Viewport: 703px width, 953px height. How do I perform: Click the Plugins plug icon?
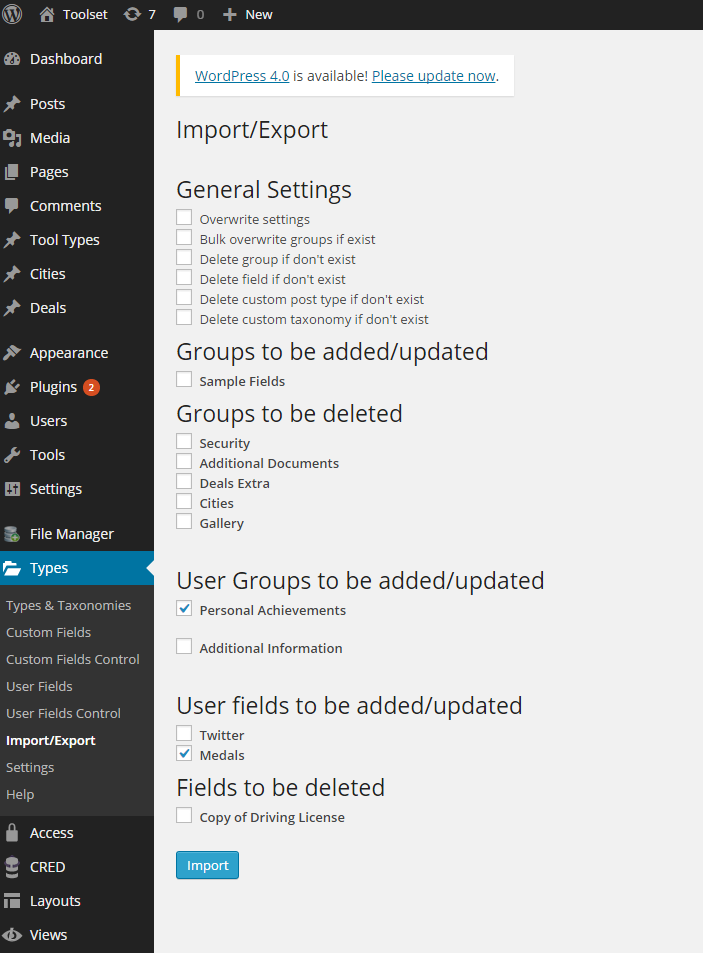pos(12,387)
